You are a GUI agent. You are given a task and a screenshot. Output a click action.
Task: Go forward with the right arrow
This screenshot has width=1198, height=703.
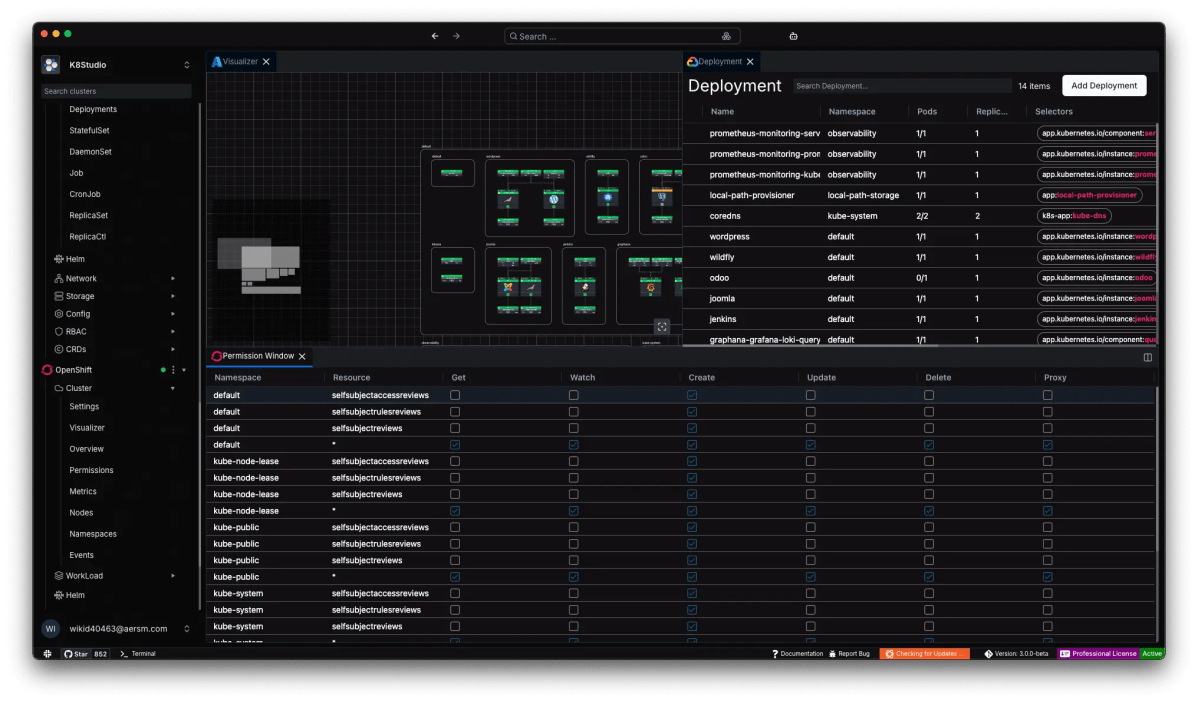tap(456, 36)
